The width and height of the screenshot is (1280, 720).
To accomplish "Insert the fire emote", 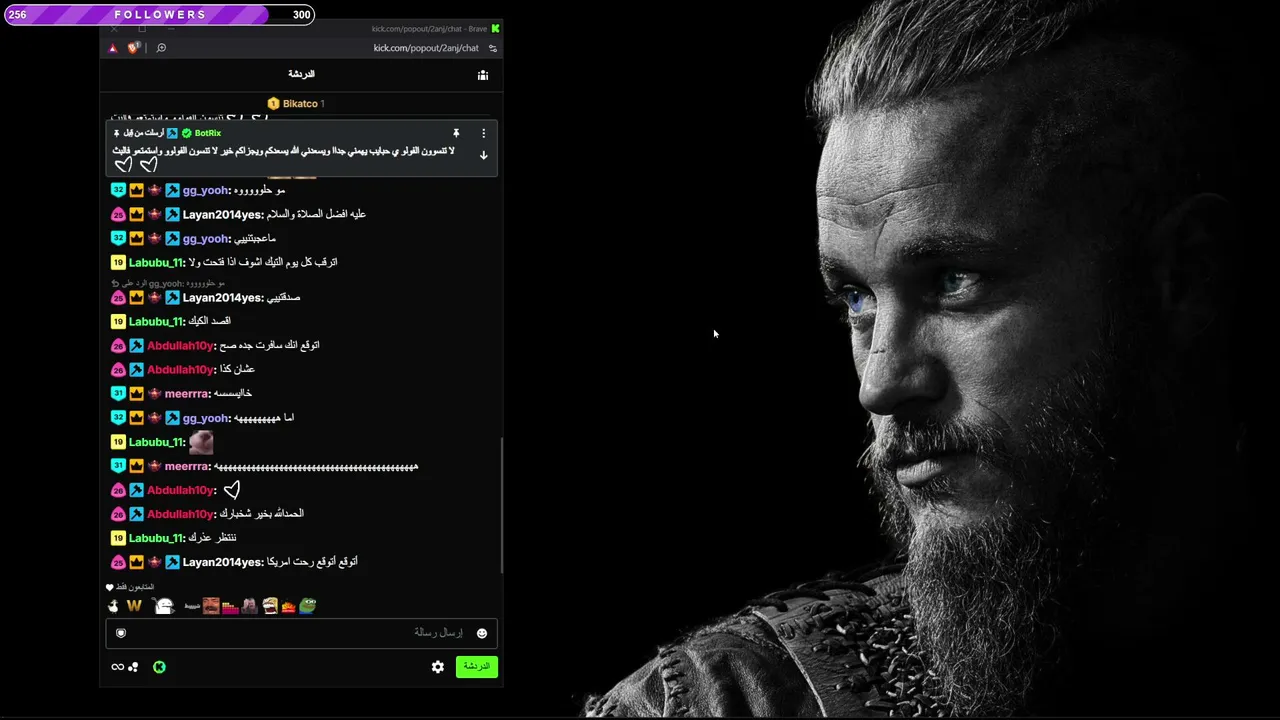I will coord(288,606).
